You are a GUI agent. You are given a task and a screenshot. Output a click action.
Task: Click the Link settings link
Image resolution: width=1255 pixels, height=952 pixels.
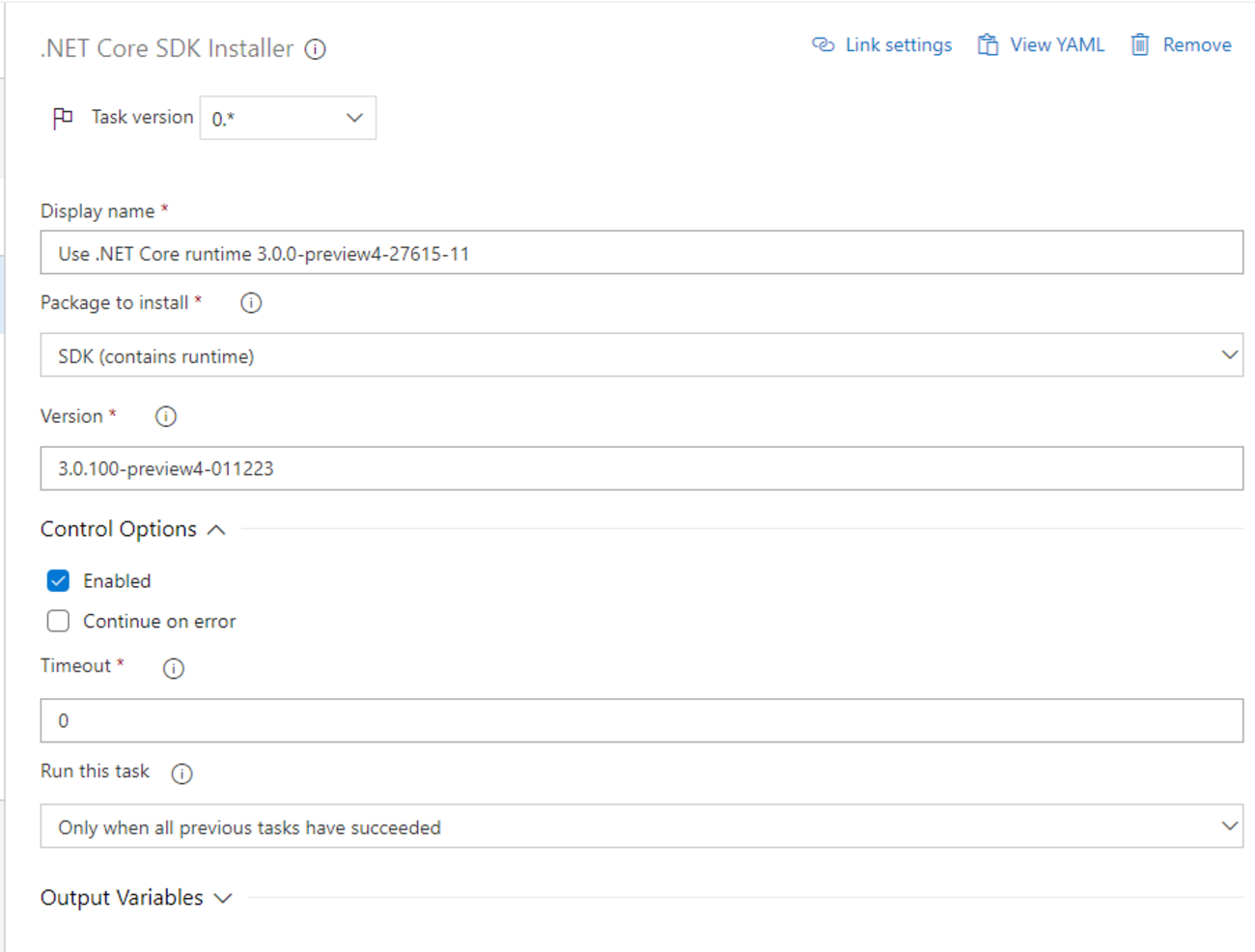coord(898,44)
